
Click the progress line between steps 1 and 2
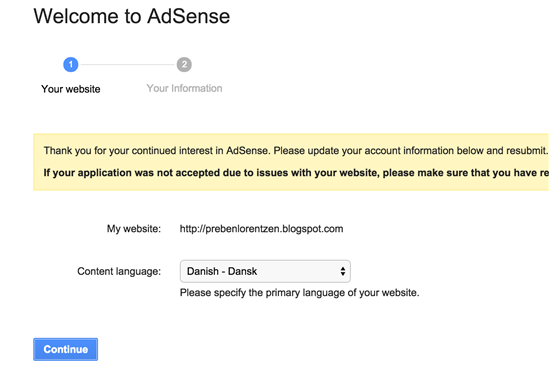(127, 64)
